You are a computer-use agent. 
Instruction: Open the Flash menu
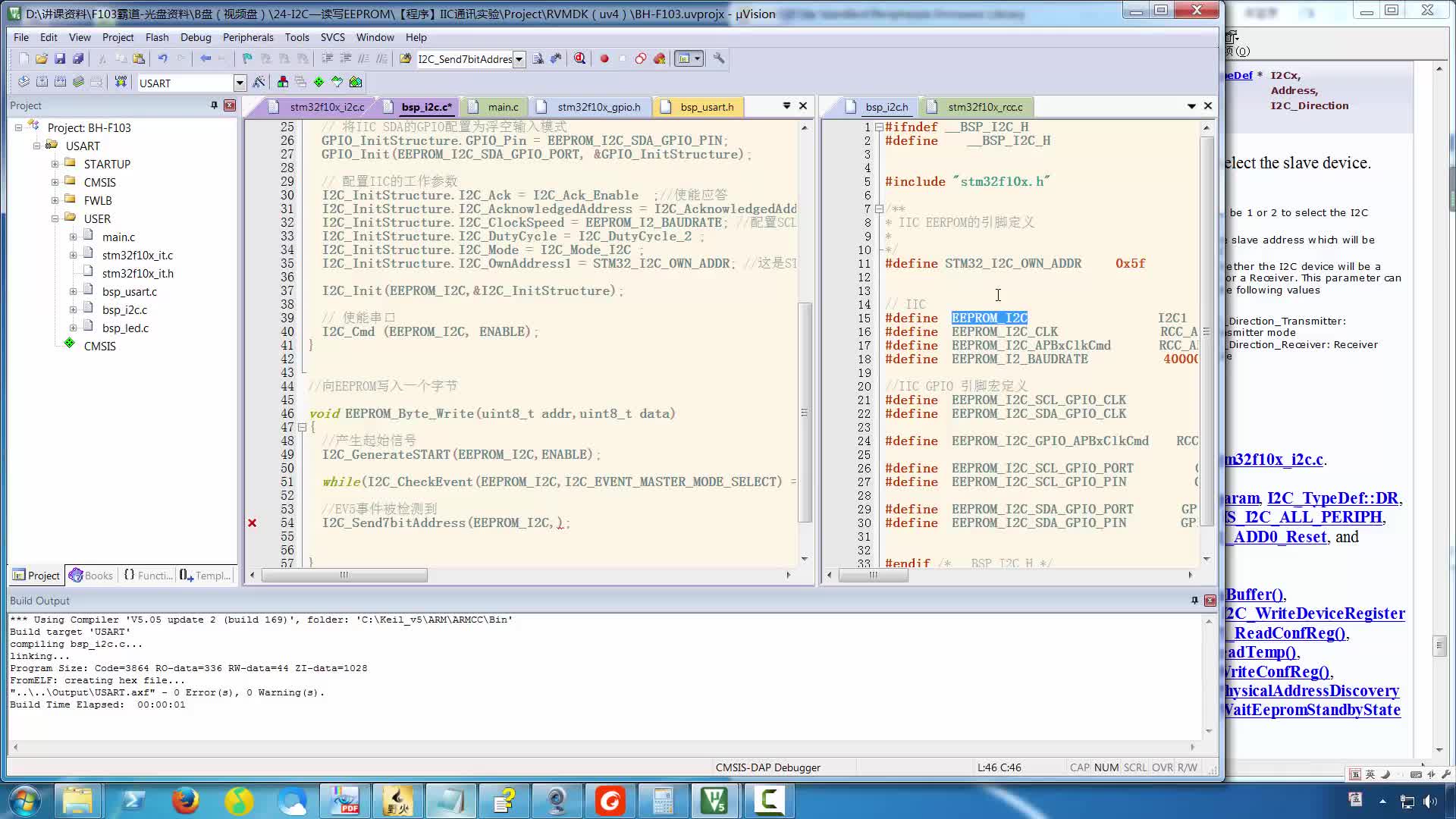coord(157,37)
